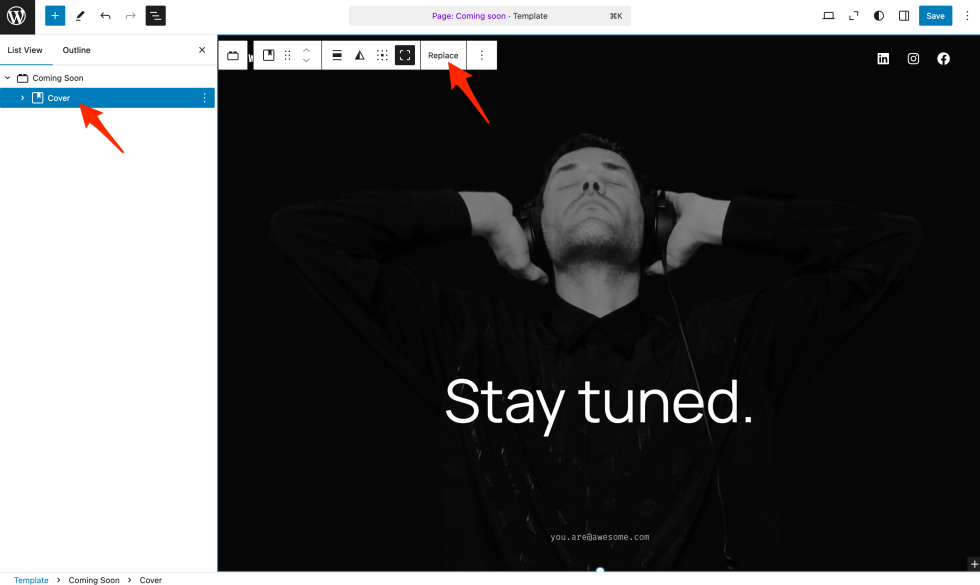Move the Cover block down
The image size is (980, 585).
pyautogui.click(x=306, y=61)
